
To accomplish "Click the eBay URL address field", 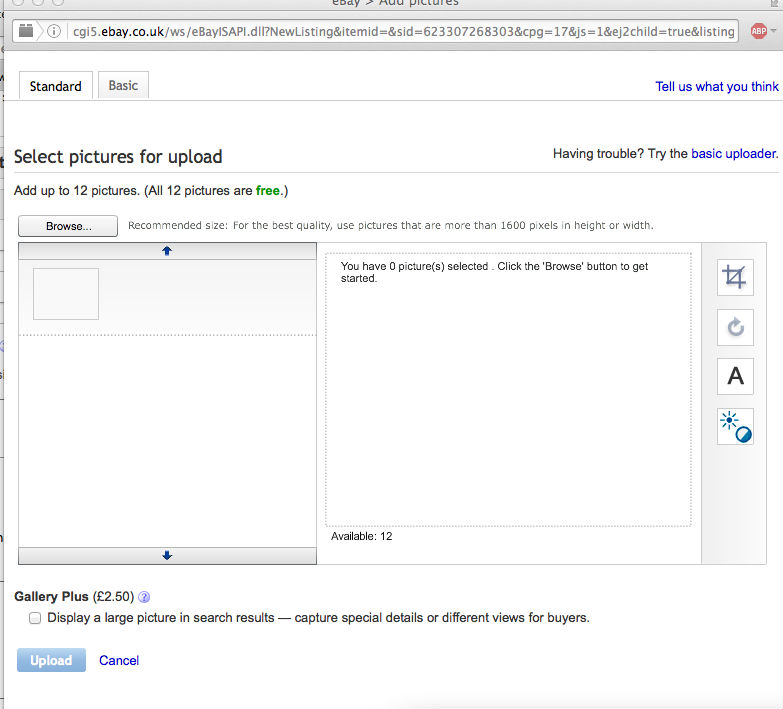I will coord(400,31).
